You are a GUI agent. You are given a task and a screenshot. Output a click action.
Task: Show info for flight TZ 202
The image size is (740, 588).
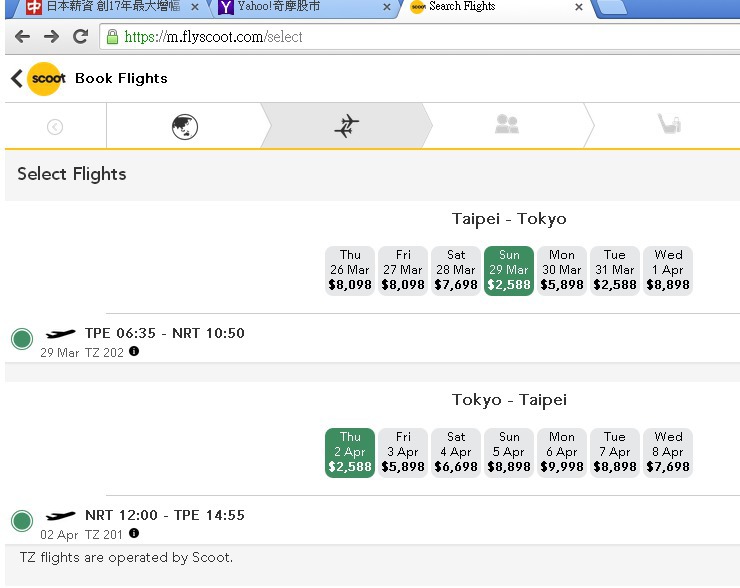click(134, 351)
